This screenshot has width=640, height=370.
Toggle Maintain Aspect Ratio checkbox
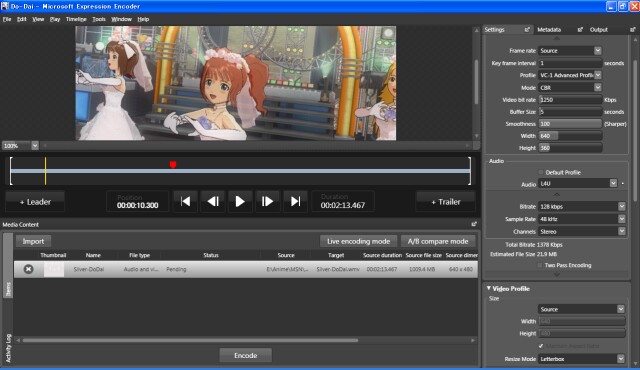(x=541, y=346)
